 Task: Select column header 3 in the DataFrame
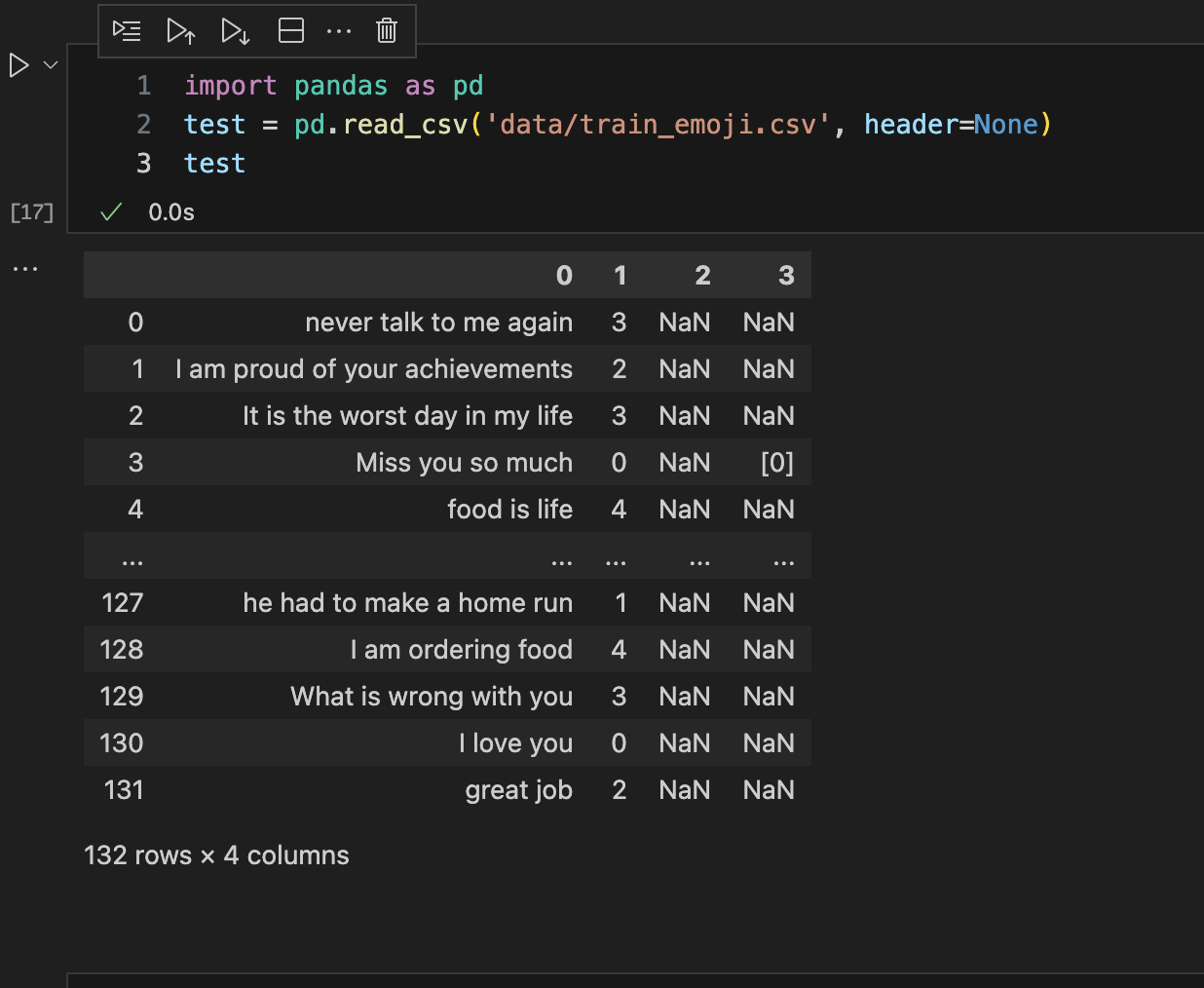[x=786, y=275]
